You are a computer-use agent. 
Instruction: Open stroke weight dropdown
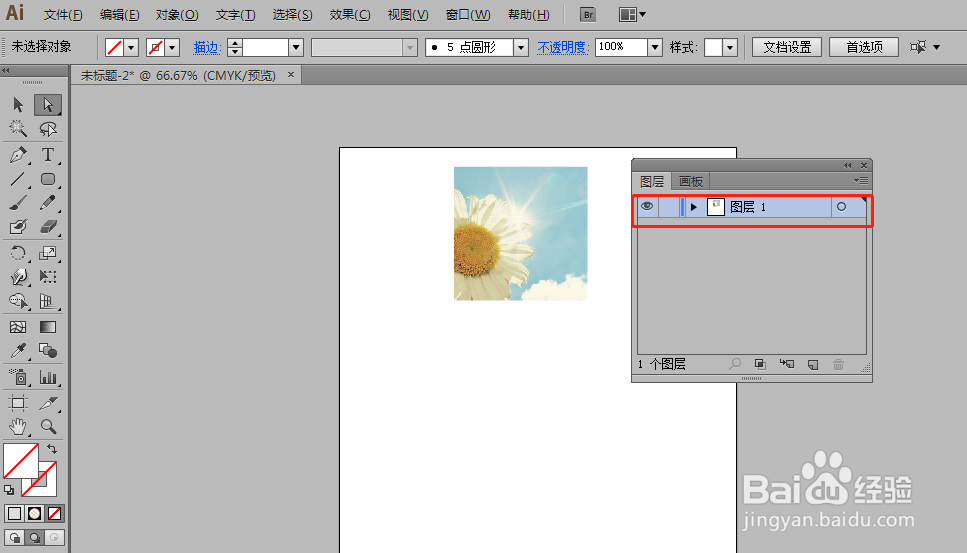[296, 47]
